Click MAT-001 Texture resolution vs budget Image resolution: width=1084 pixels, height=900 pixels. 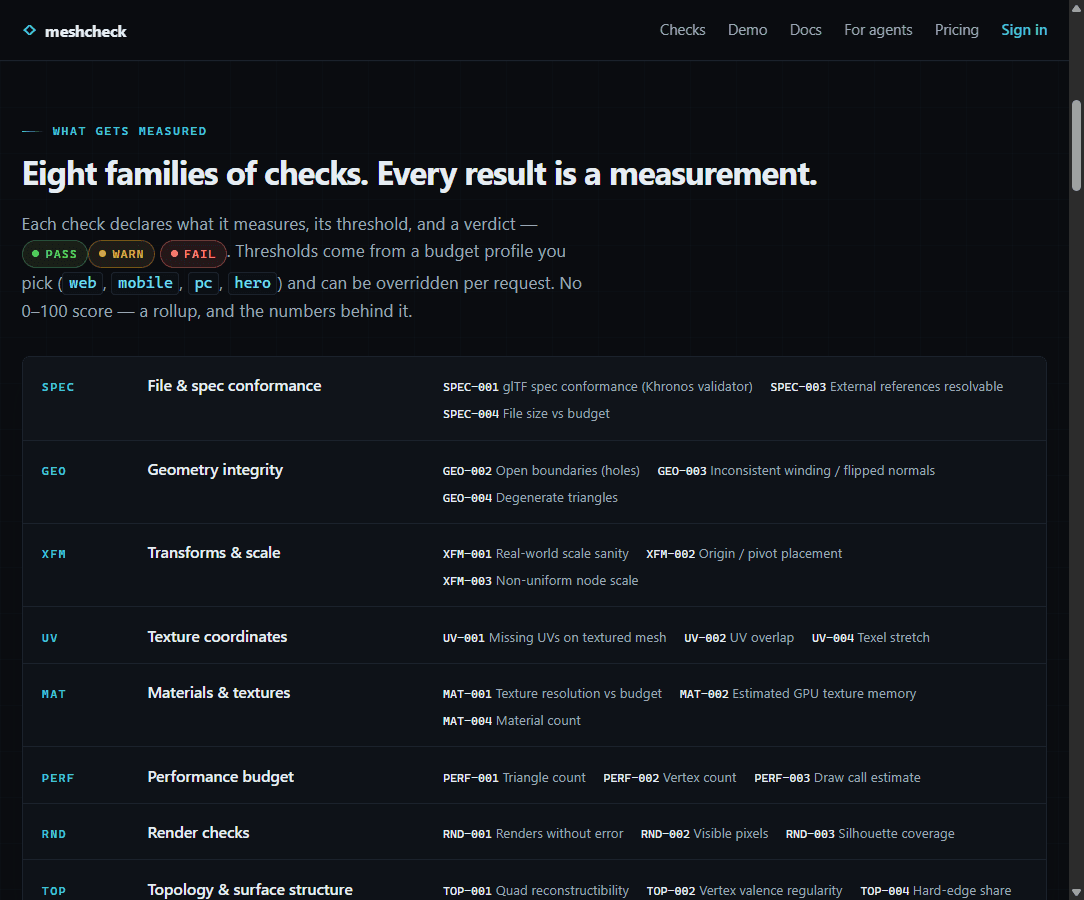click(552, 693)
